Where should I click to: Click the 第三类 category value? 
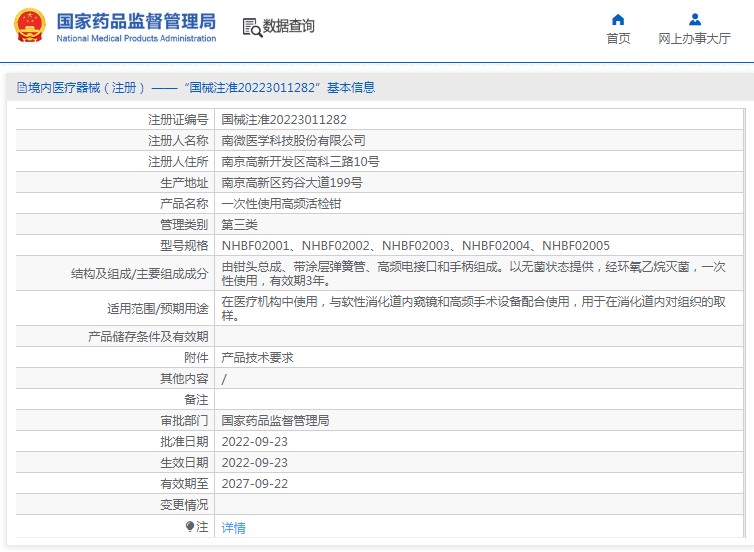click(x=239, y=225)
